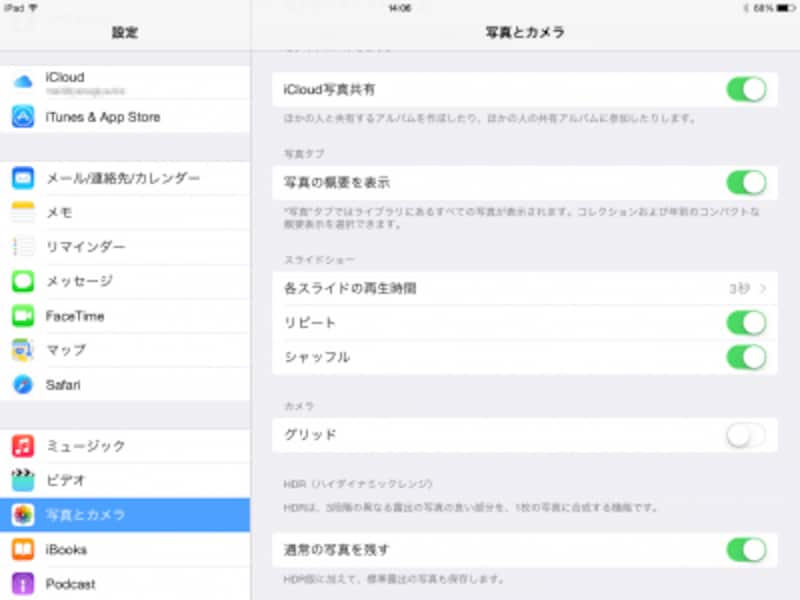Open メモ settings
This screenshot has width=800, height=600.
[x=125, y=212]
